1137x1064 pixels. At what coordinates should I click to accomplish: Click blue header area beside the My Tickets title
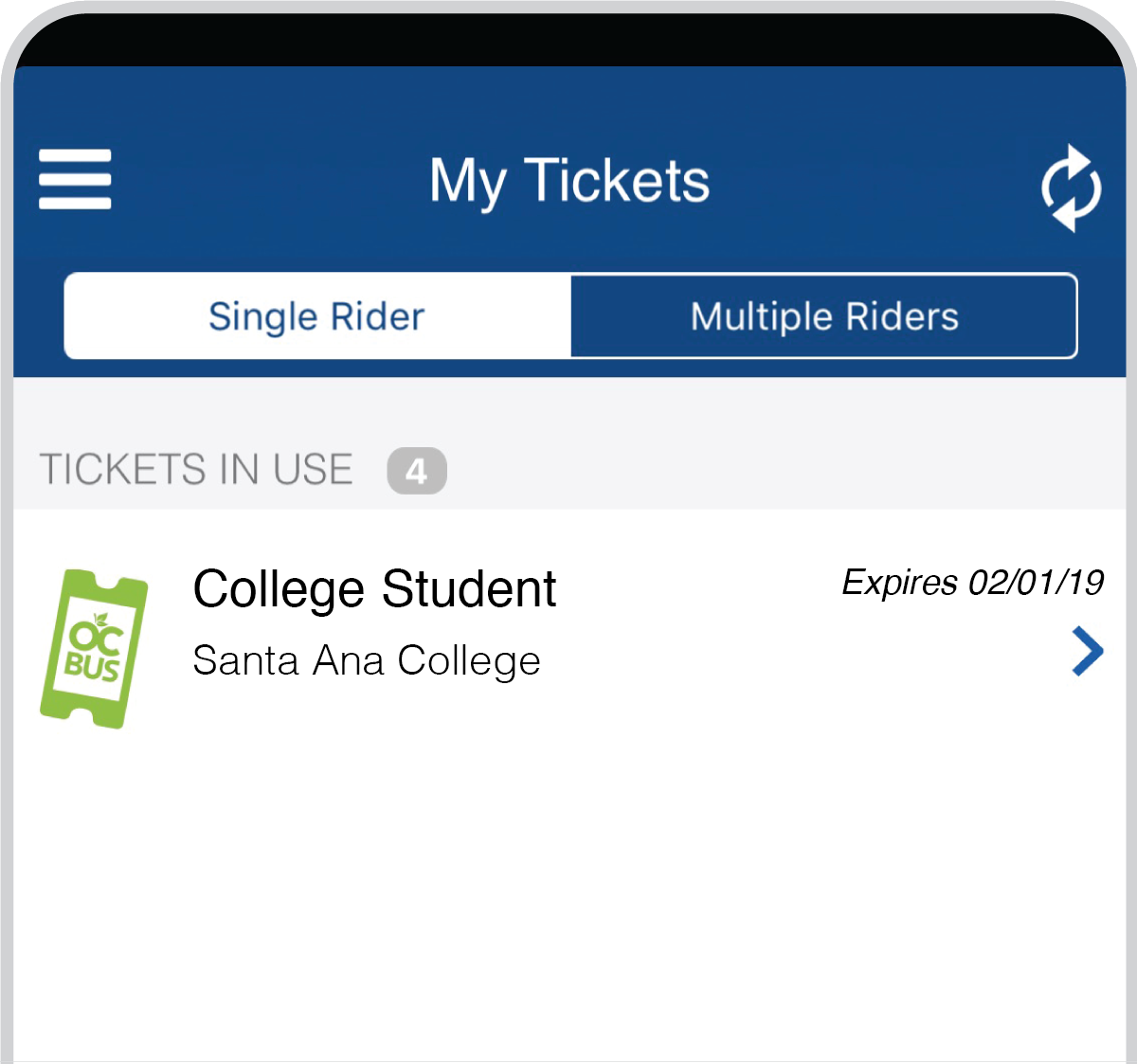(853, 180)
